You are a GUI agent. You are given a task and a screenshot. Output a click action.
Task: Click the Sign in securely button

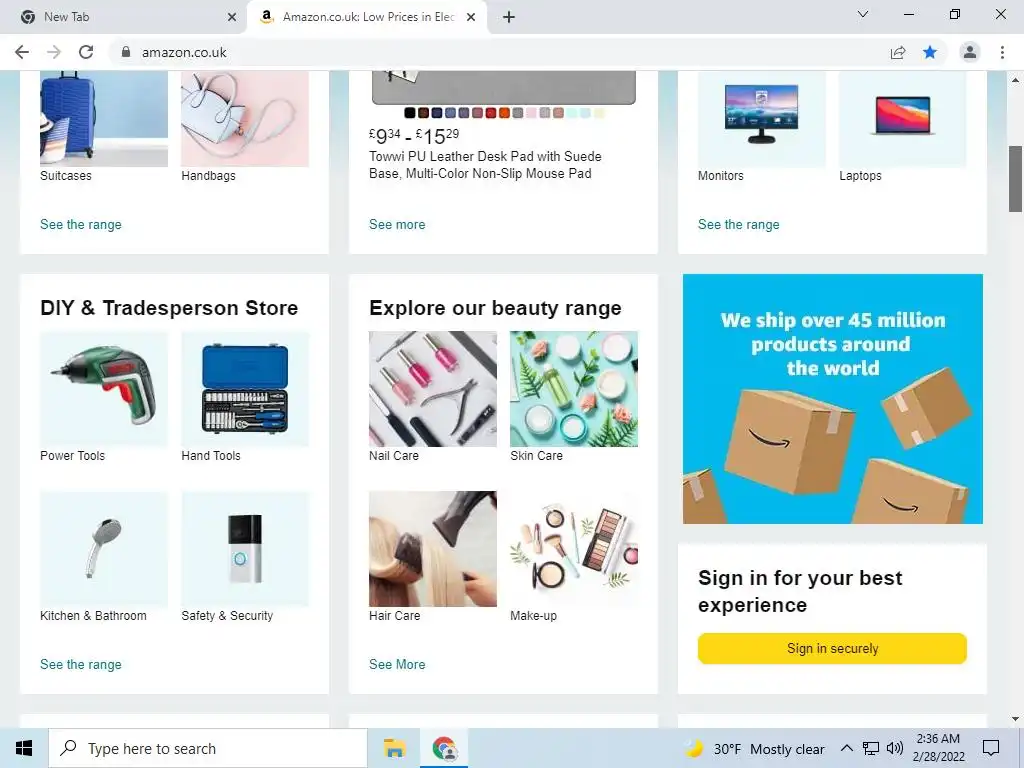coord(832,648)
